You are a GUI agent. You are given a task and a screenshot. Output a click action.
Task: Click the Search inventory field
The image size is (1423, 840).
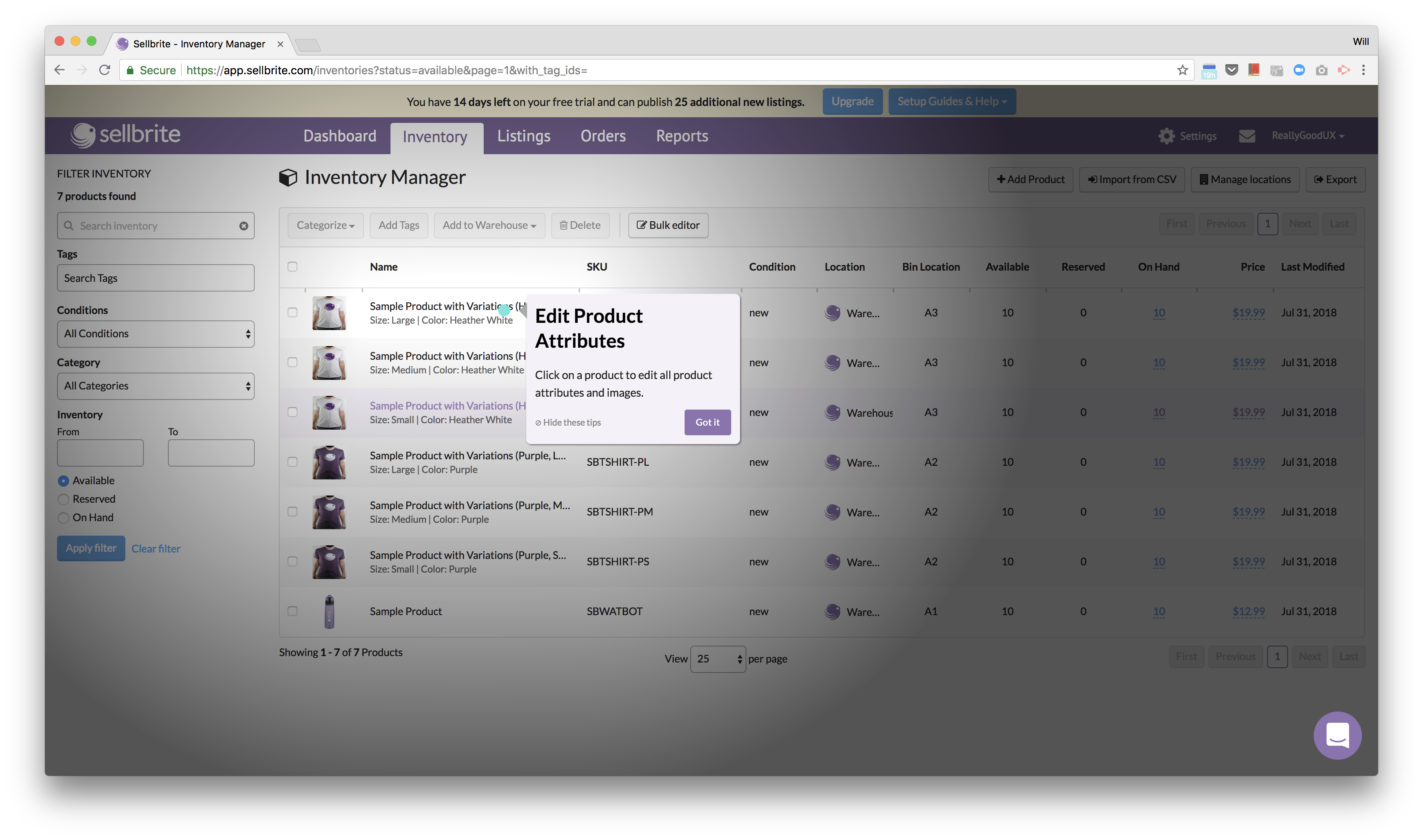[156, 226]
